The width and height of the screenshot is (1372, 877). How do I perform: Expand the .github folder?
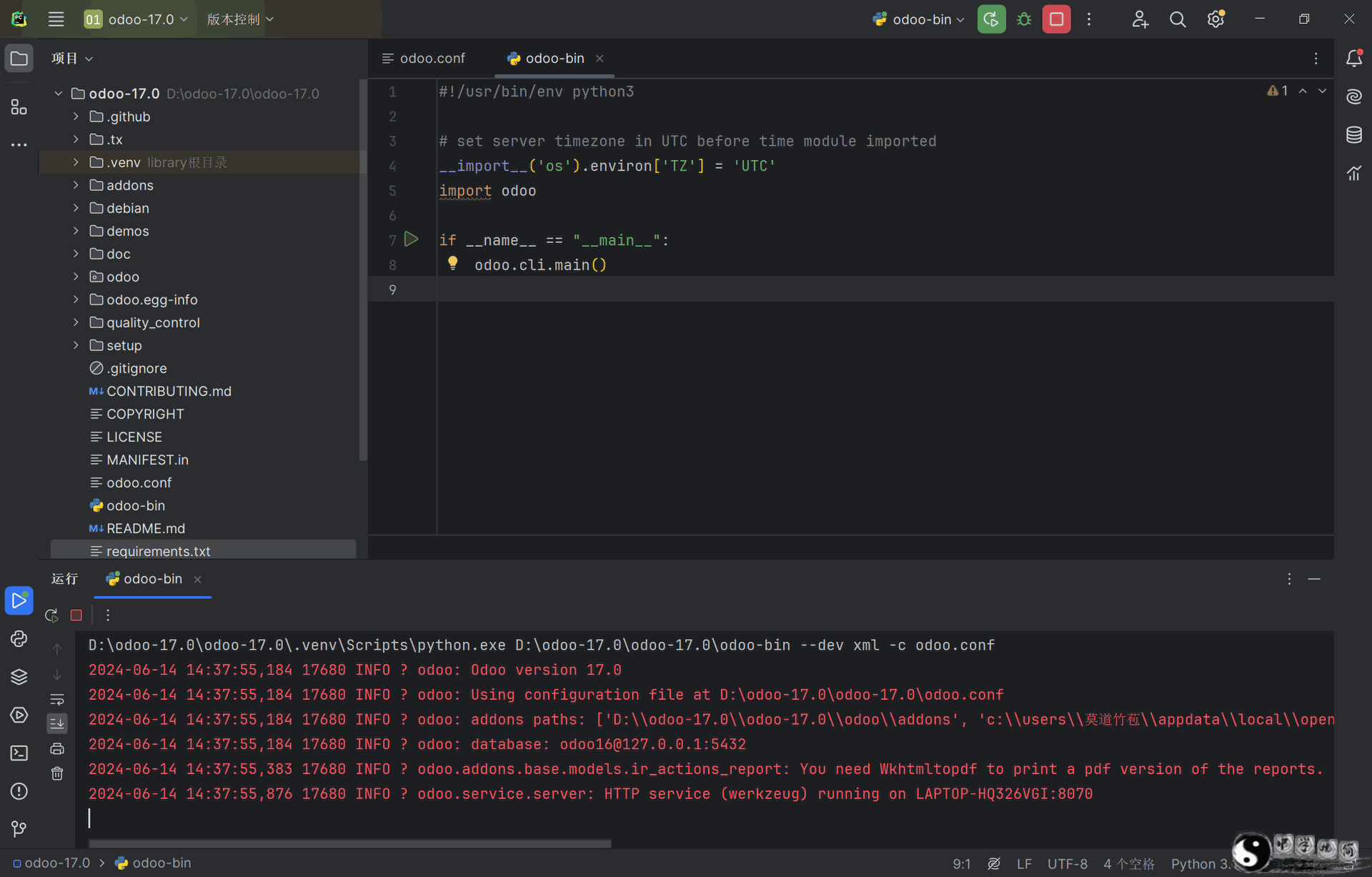coord(76,117)
